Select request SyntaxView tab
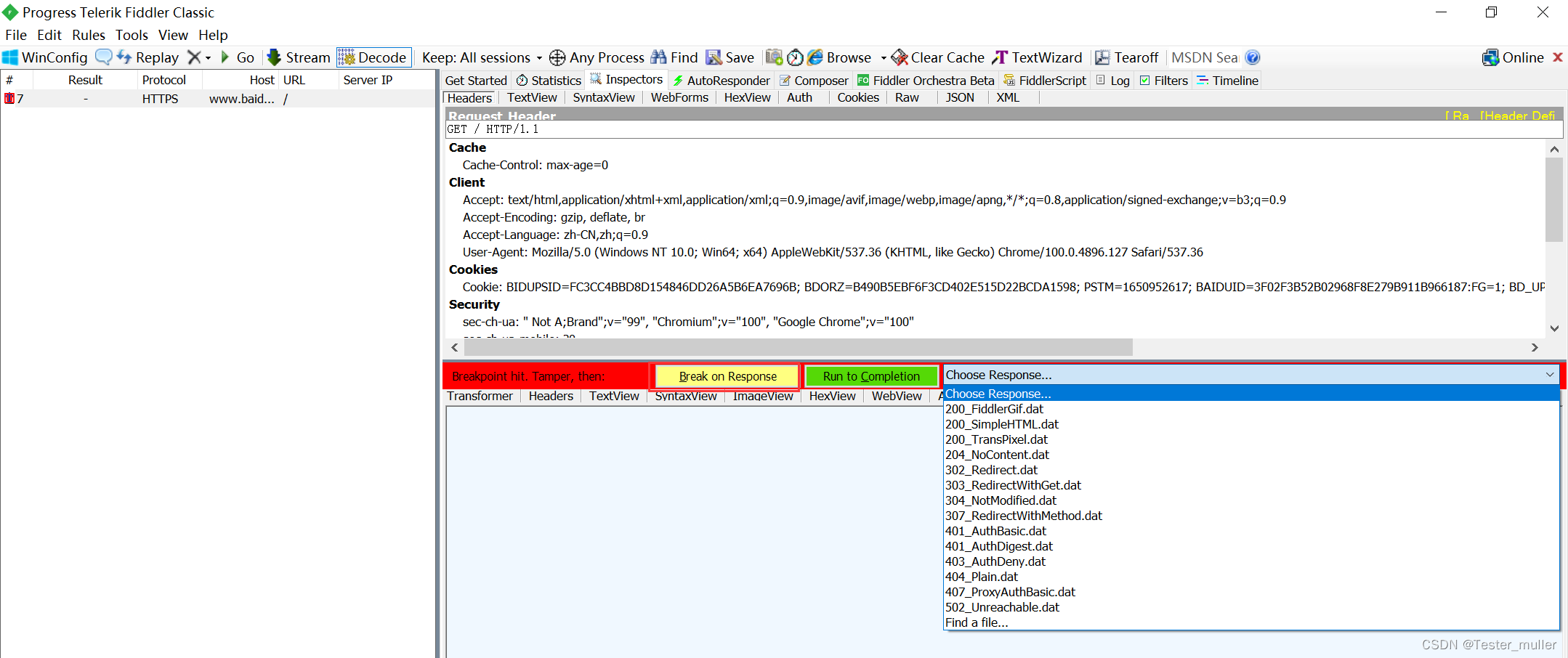The image size is (1568, 658). tap(604, 97)
